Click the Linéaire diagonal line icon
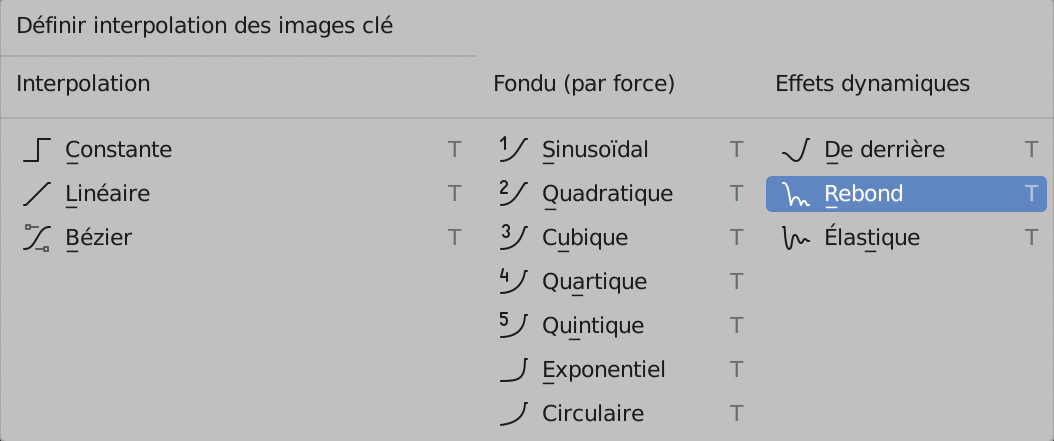1054x441 pixels. coord(37,194)
